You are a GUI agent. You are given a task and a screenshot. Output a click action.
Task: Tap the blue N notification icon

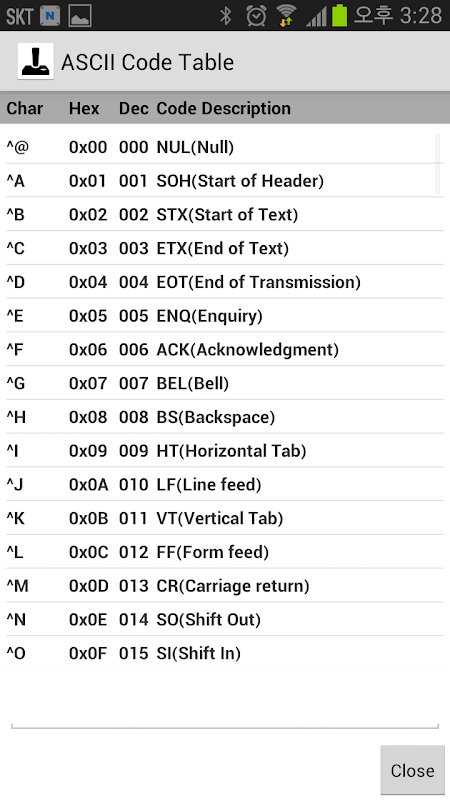(50, 16)
